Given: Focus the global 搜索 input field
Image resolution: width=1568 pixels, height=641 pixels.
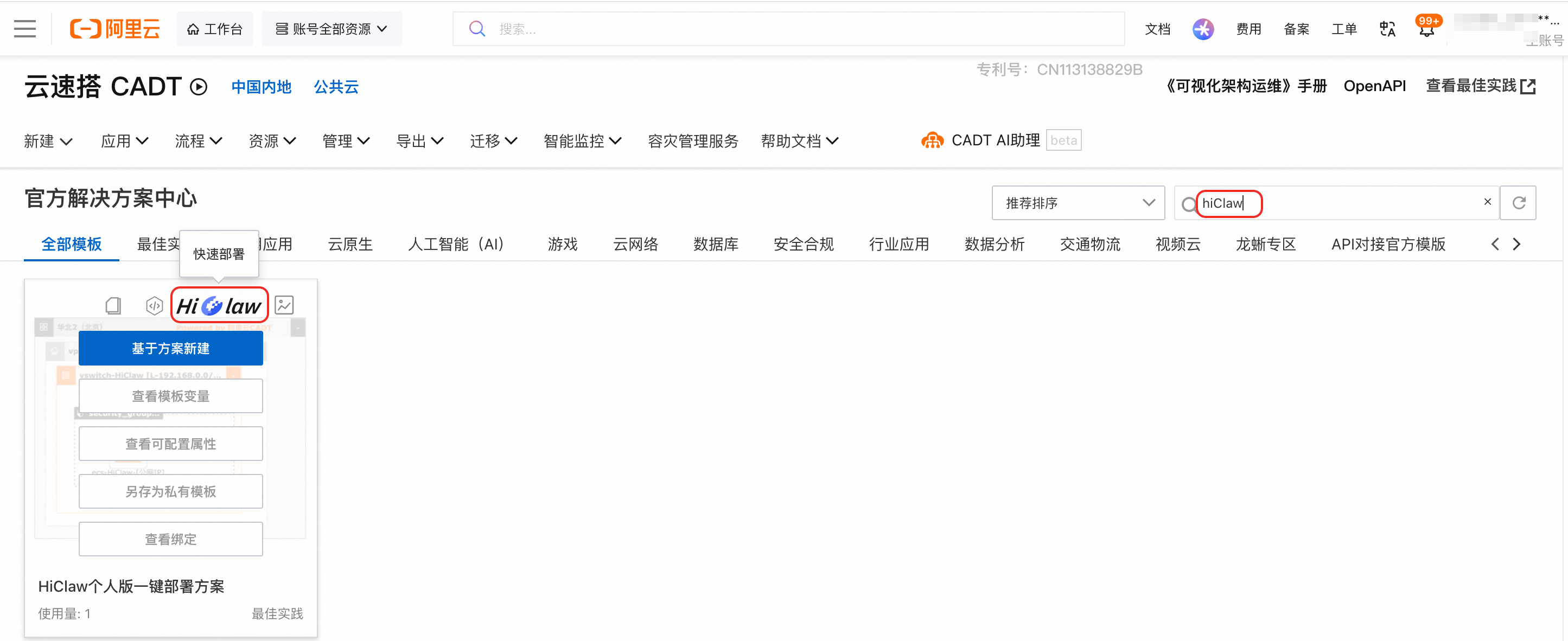Looking at the screenshot, I should 788,29.
